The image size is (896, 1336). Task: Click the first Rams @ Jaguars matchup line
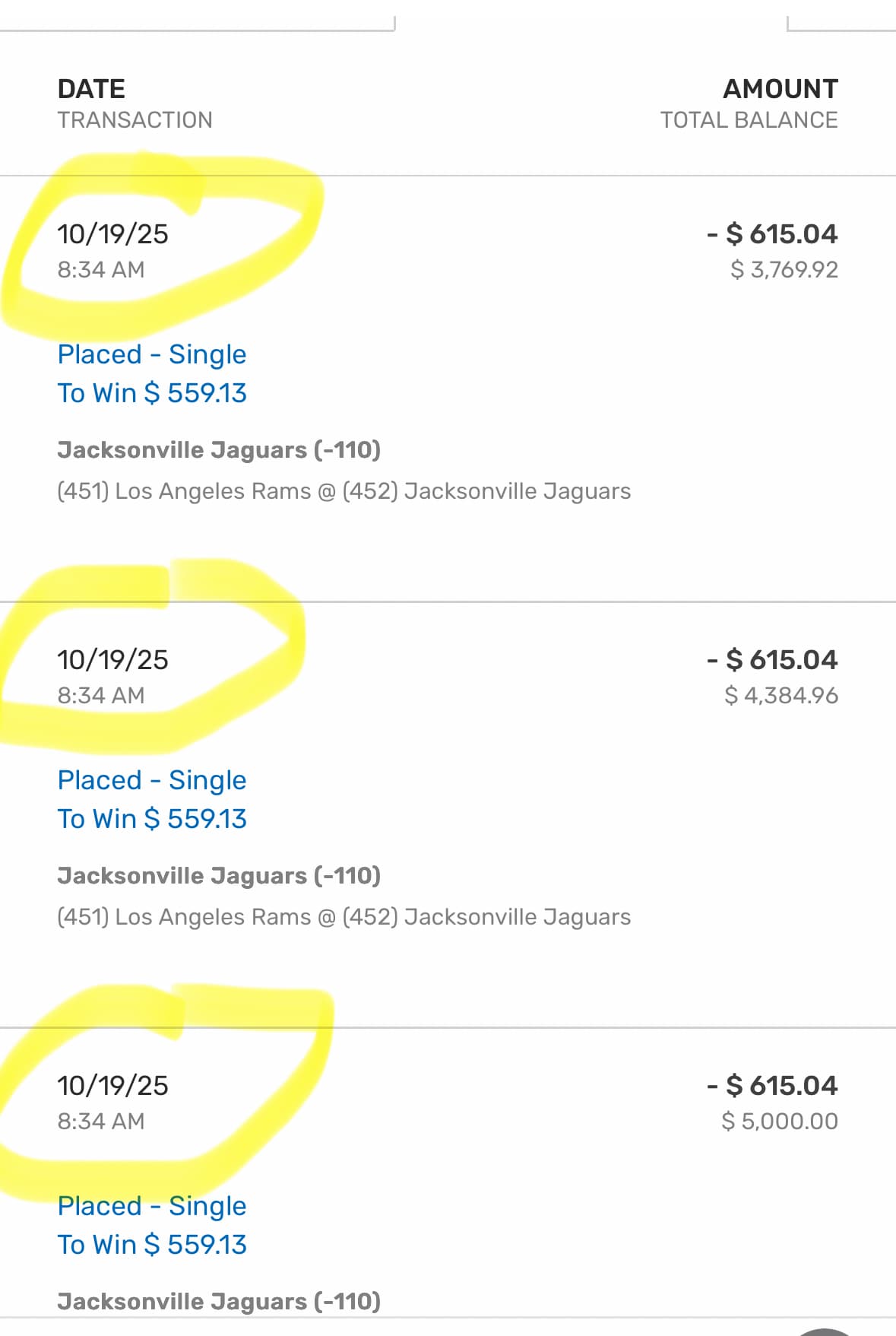point(344,491)
